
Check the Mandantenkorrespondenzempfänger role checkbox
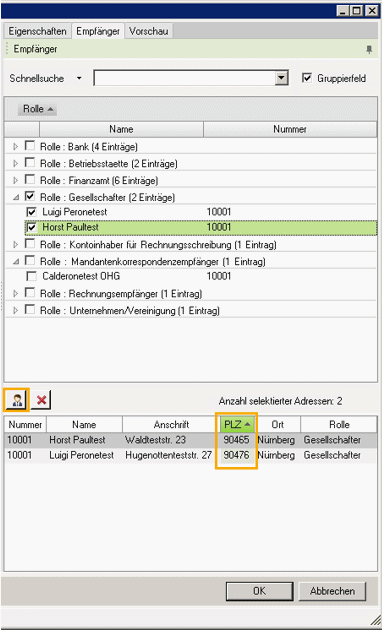coord(30,261)
